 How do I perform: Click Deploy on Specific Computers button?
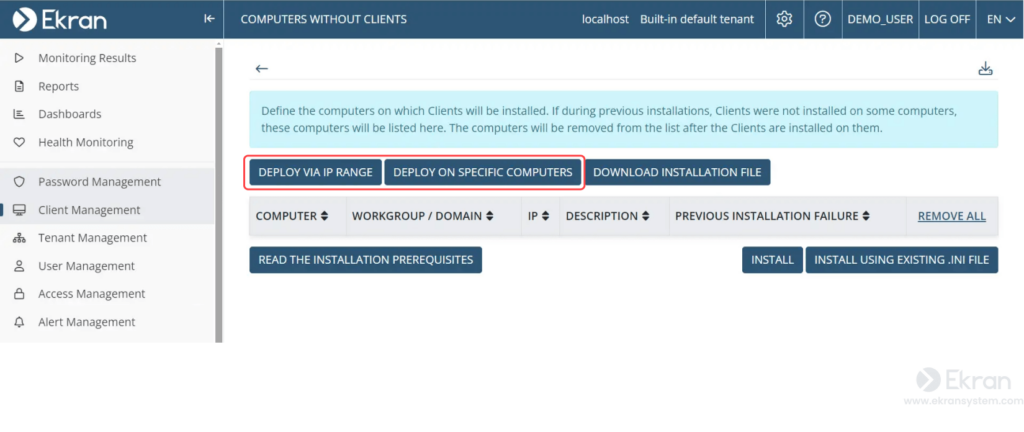483,172
